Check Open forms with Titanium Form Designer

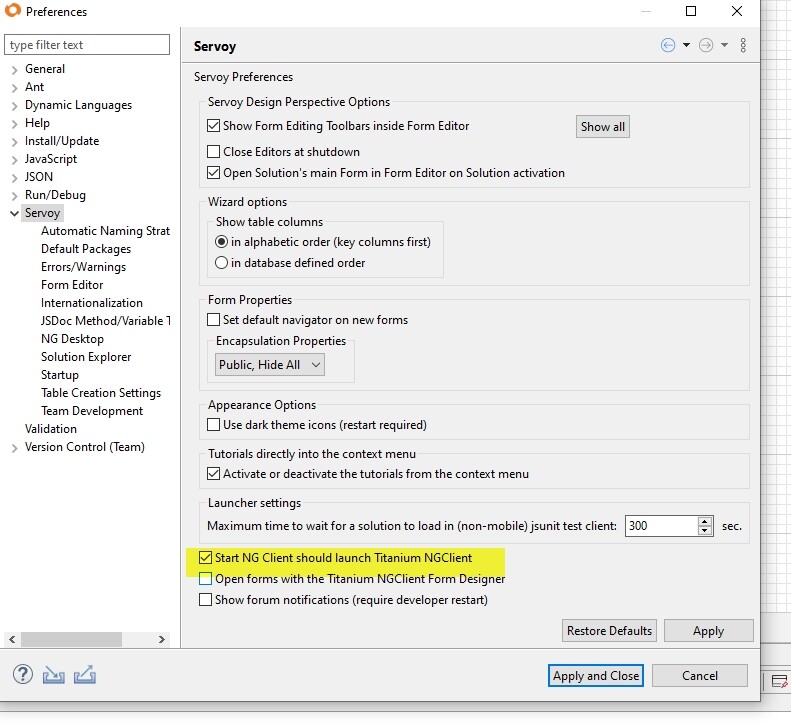(205, 579)
